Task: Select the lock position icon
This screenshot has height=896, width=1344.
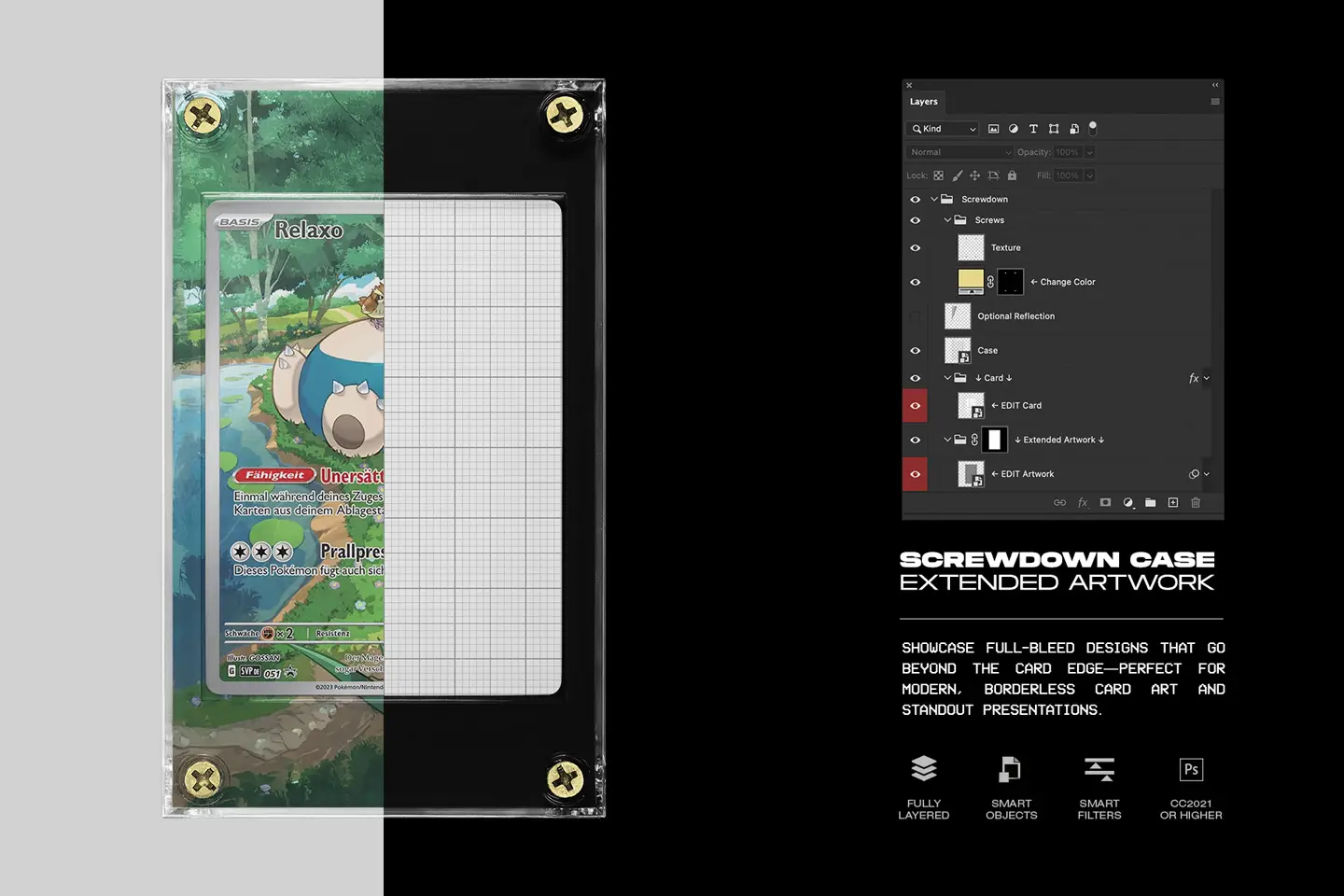Action: [x=974, y=175]
